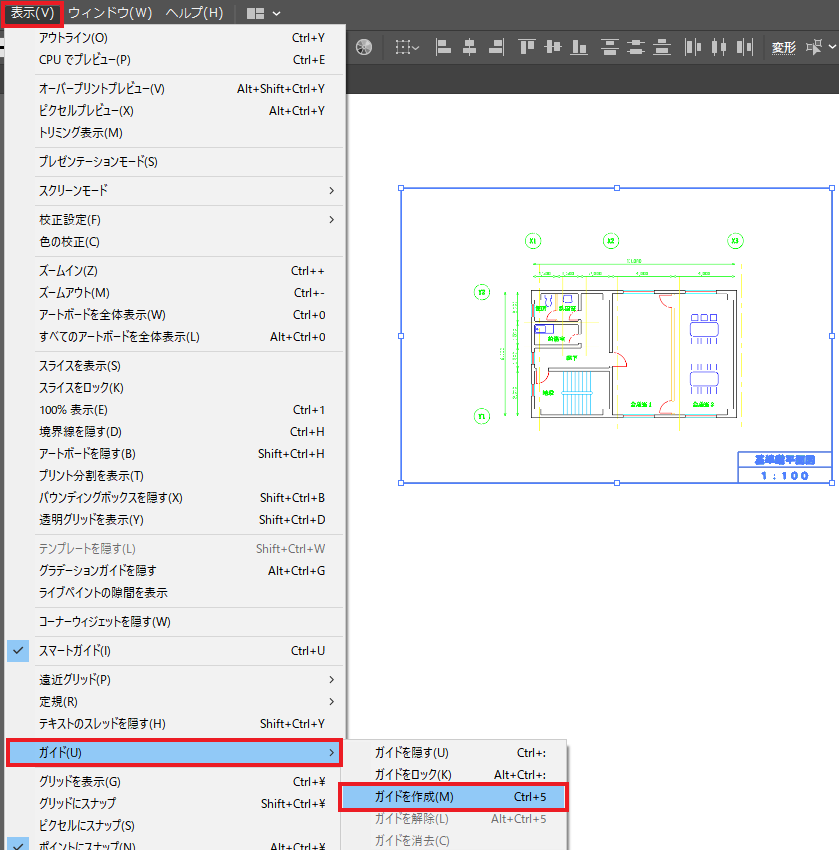
Task: Toggle ピクセルにスナップ(S)
Action: pos(175,826)
